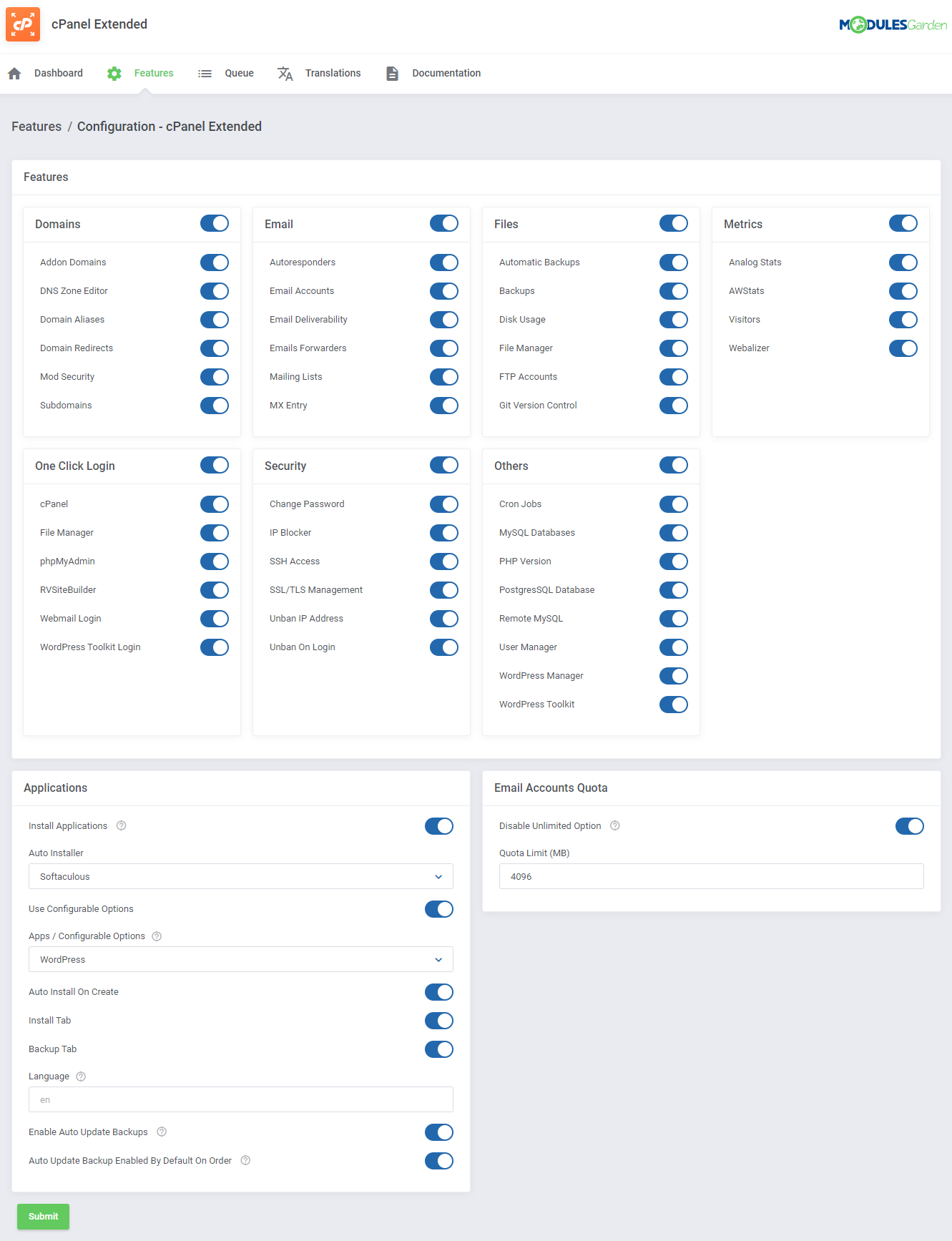Toggle the whole Domains group switch
The height and width of the screenshot is (1241, 952).
[x=215, y=223]
